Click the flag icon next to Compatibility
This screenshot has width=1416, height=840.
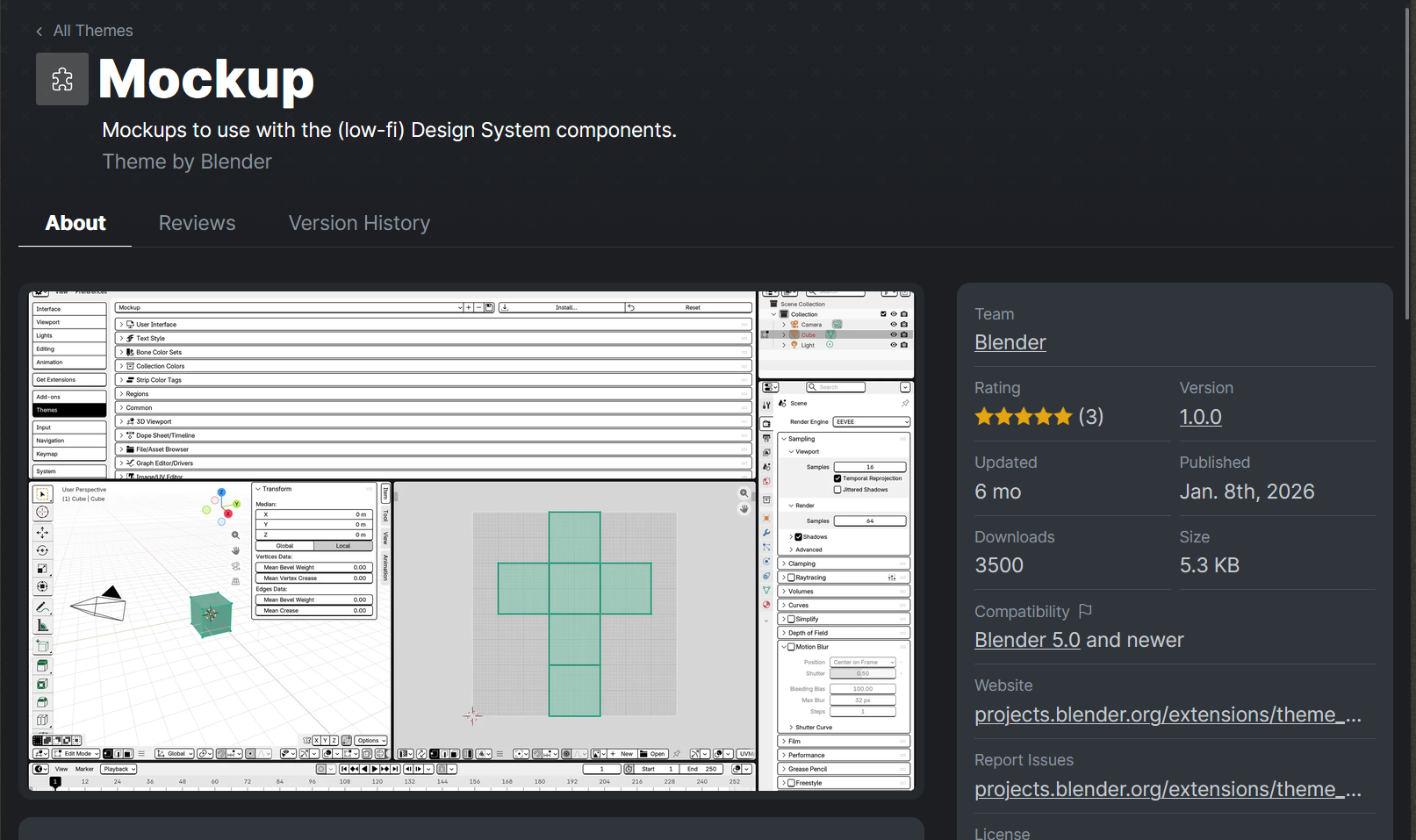(x=1085, y=611)
